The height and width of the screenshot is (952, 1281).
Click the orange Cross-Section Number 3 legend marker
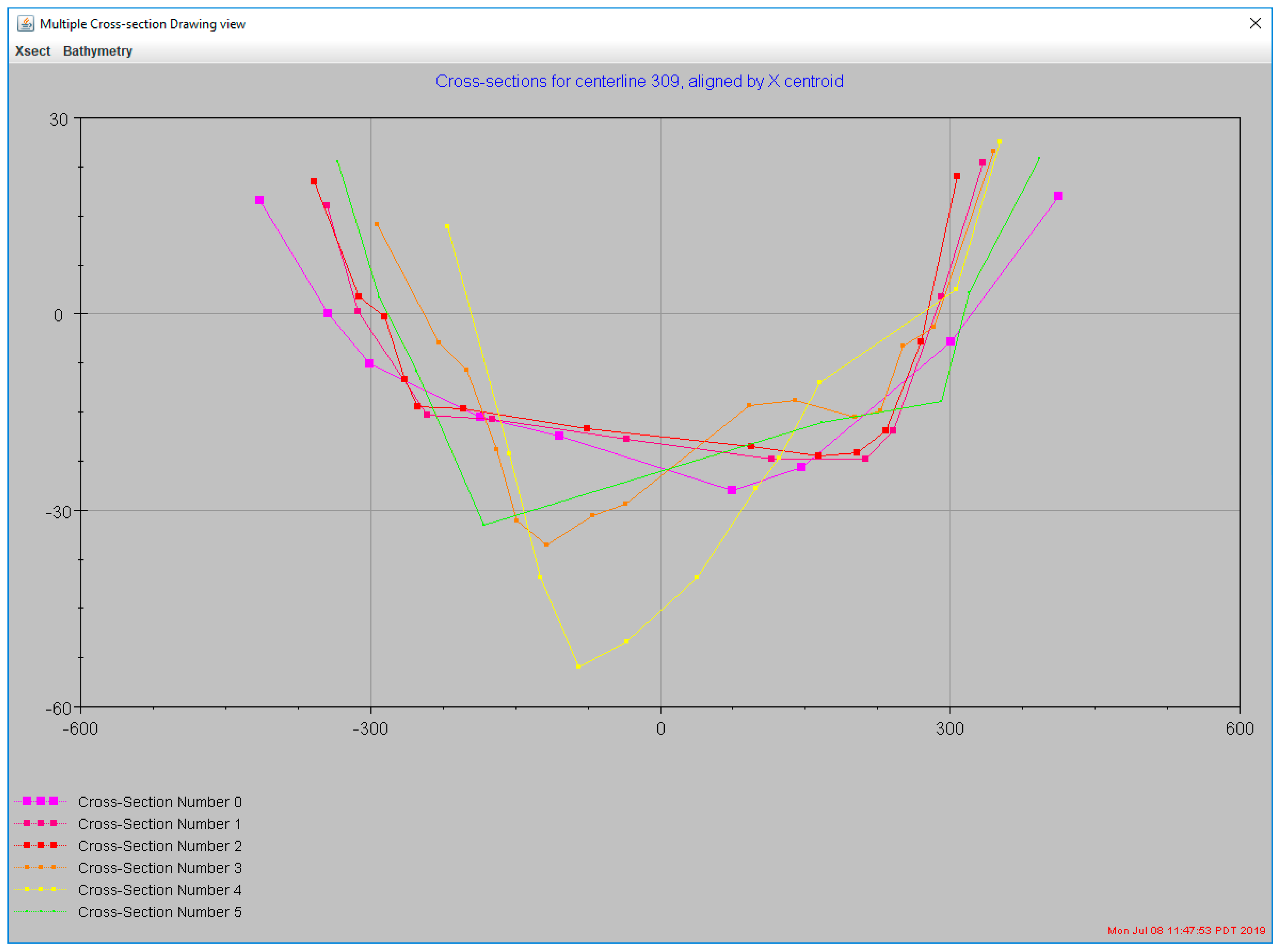coord(40,867)
